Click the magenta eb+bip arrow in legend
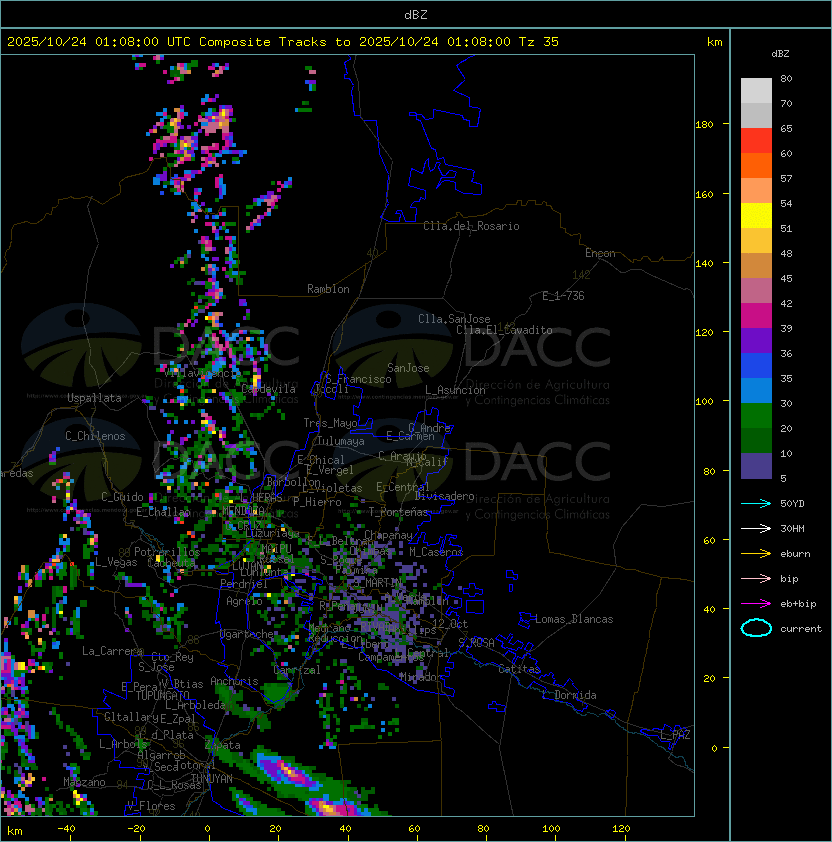 point(756,604)
